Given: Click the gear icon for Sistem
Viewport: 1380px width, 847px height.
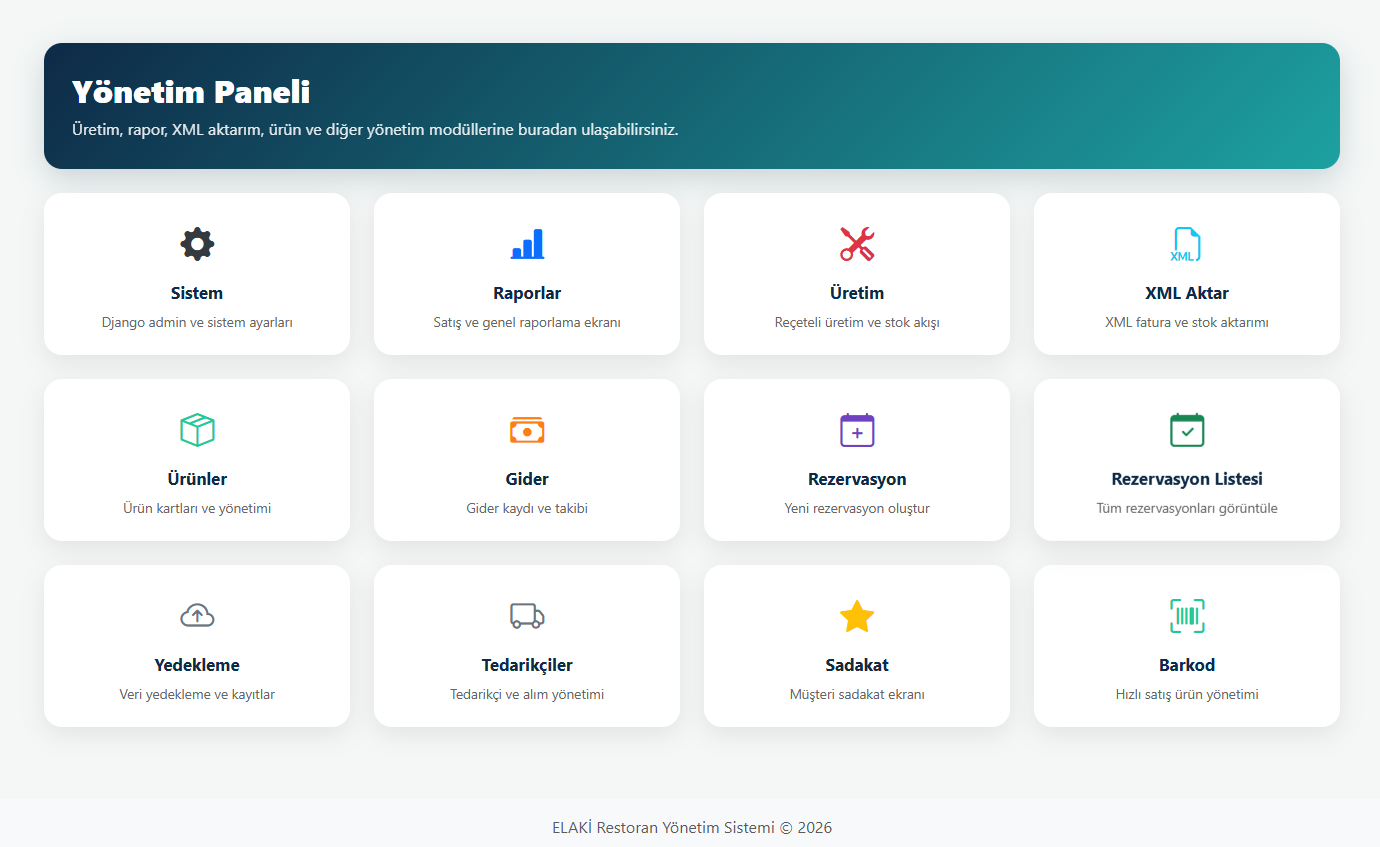Looking at the screenshot, I should tap(197, 244).
